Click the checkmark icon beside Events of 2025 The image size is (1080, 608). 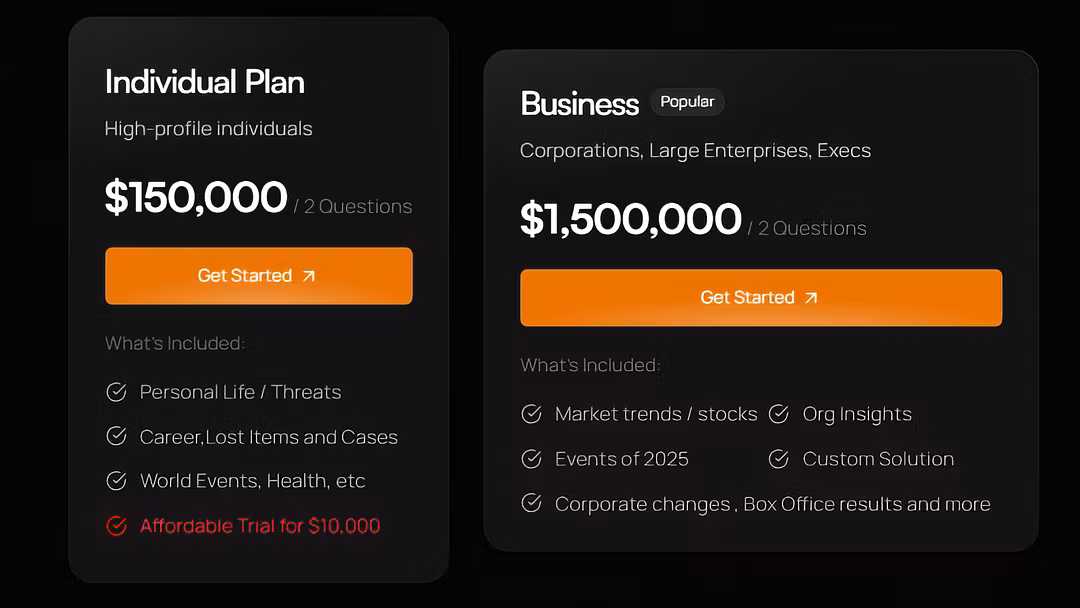pos(532,458)
